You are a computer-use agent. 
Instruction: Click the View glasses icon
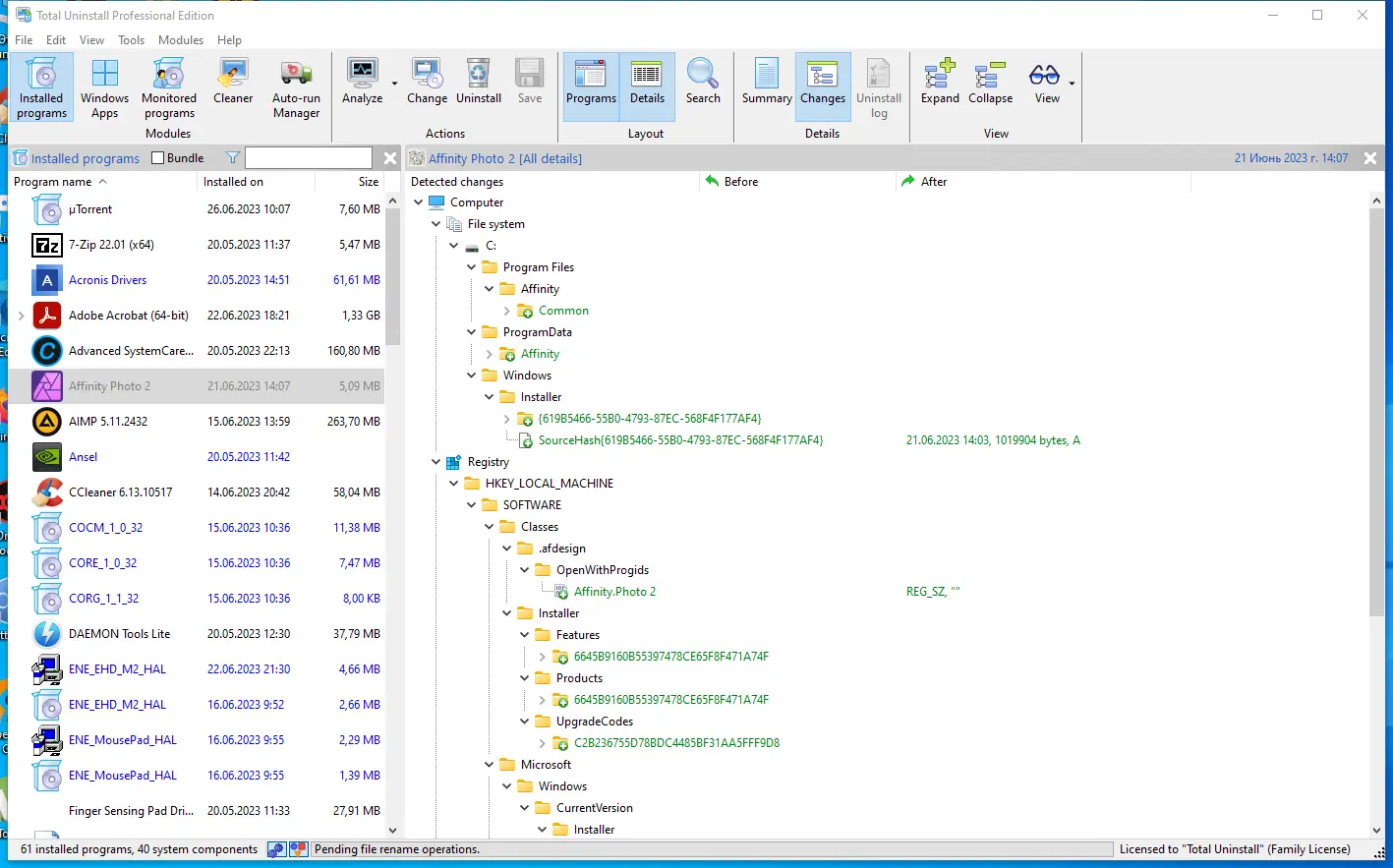[1044, 75]
